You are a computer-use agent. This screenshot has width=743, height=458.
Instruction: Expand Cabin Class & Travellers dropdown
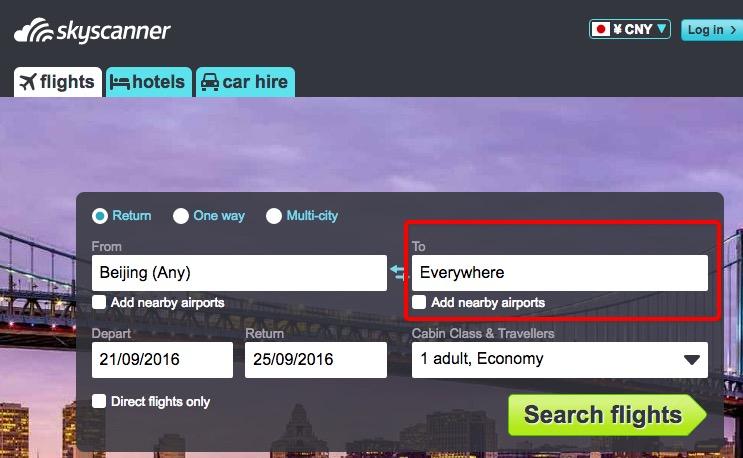pos(560,359)
